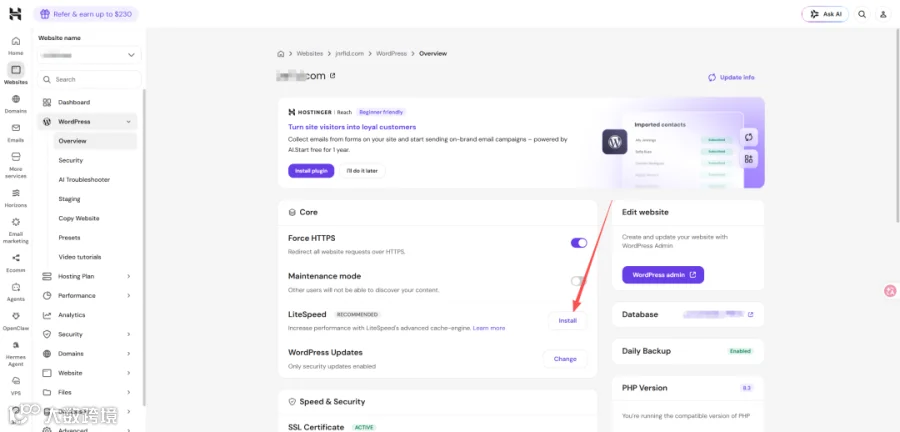Go to WordPress in the breadcrumb

click(391, 53)
